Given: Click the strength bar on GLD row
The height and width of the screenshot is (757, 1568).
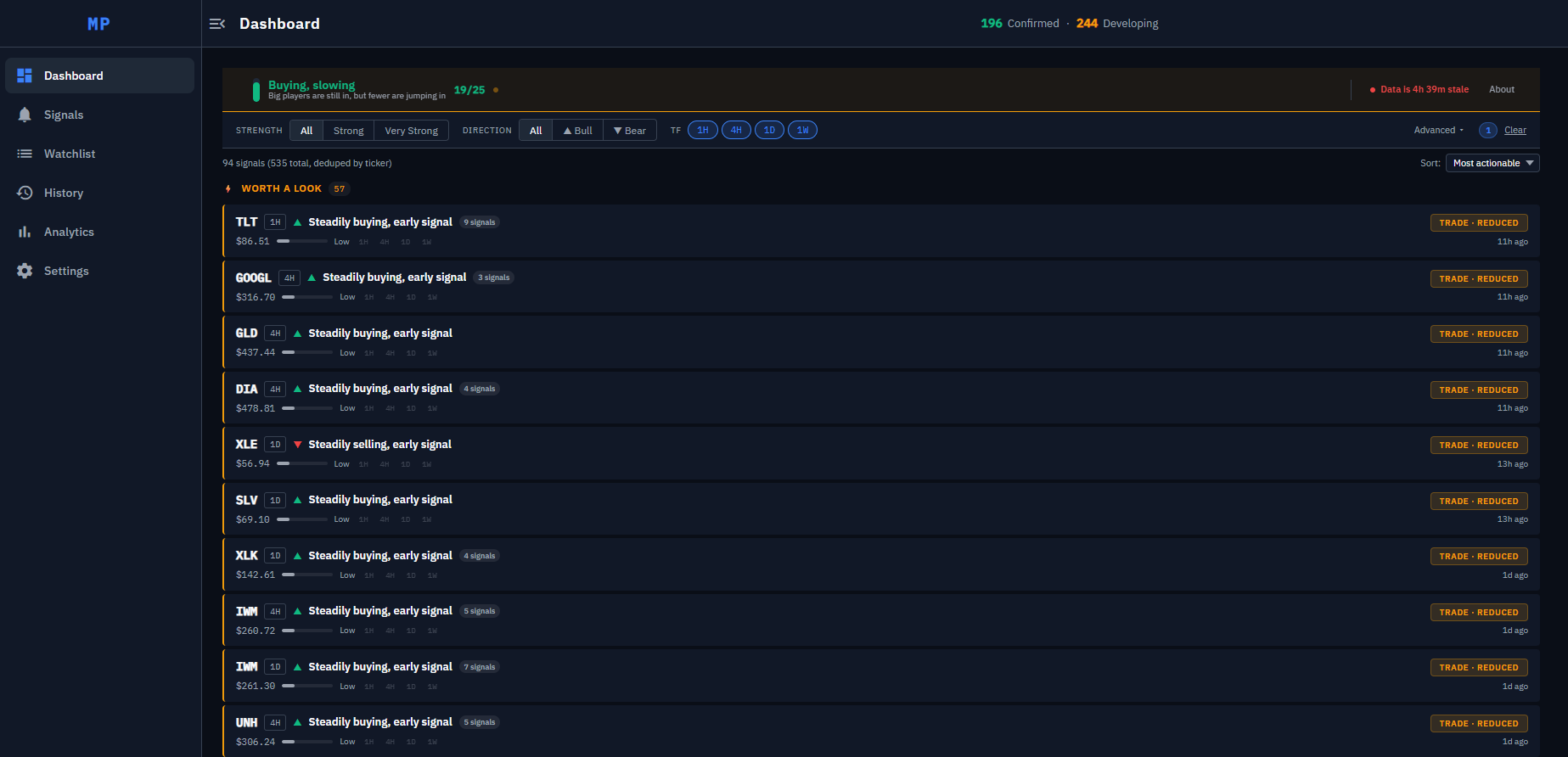Looking at the screenshot, I should click(307, 353).
